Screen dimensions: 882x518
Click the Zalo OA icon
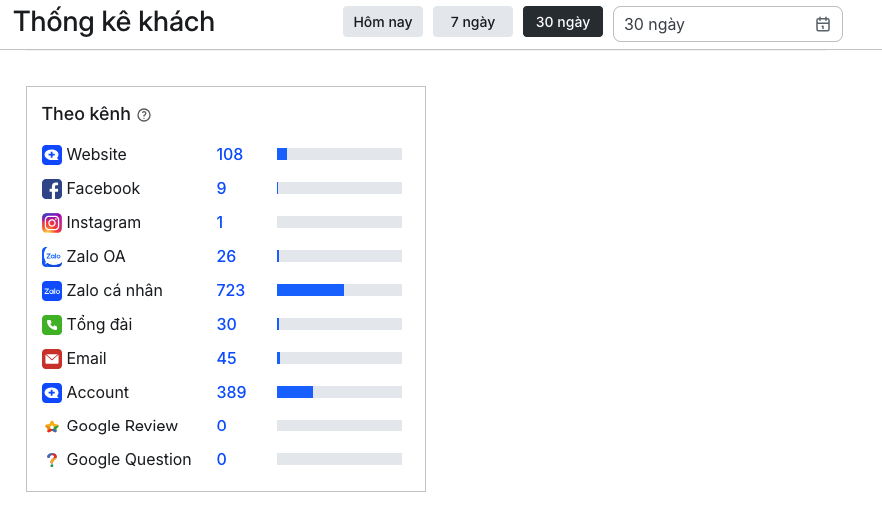click(52, 257)
